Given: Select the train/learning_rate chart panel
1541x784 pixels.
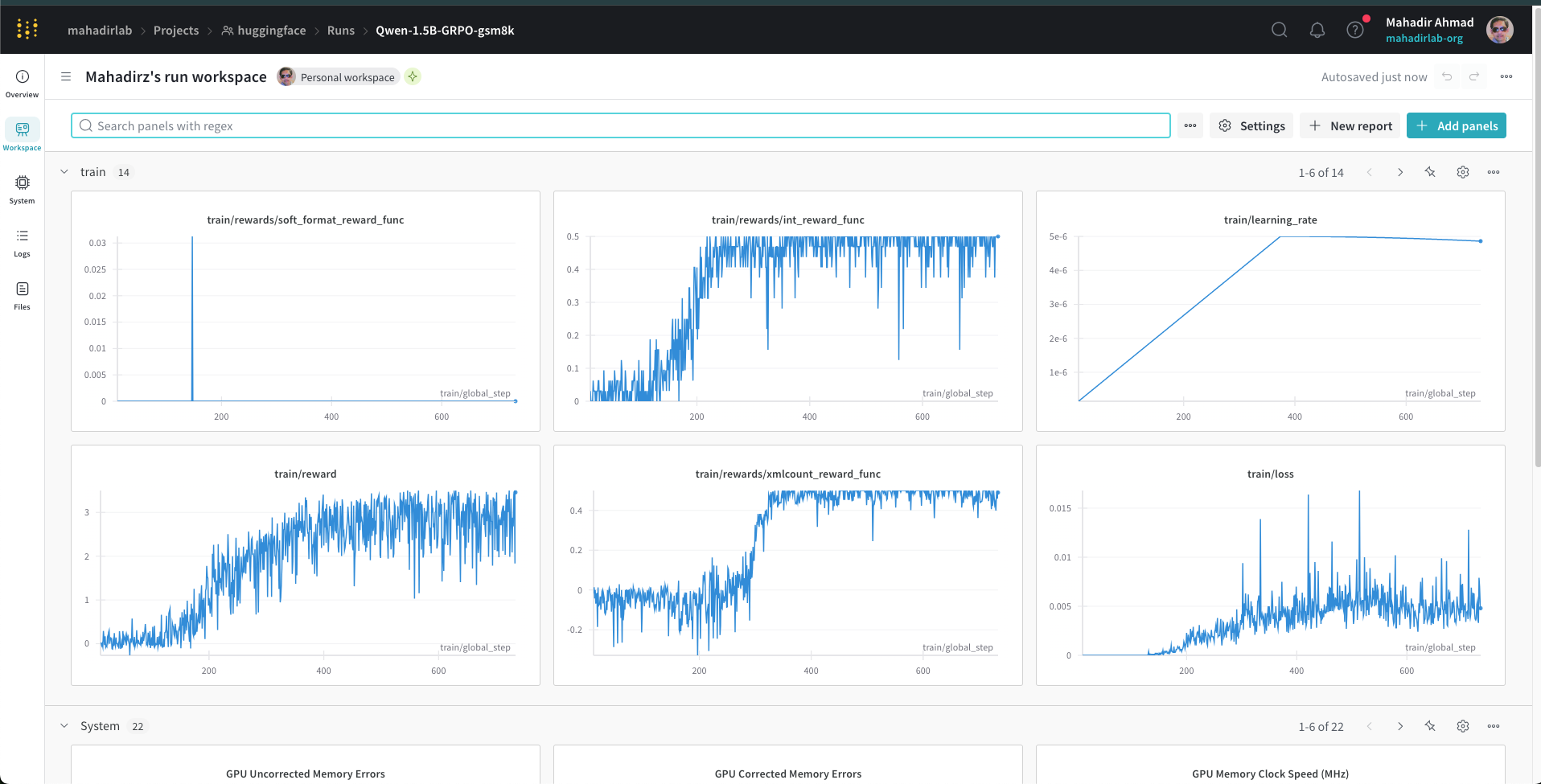Looking at the screenshot, I should (1271, 311).
